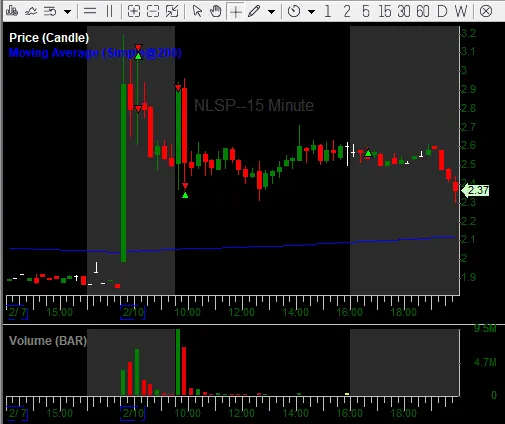Click the 10:00 label on the price time axis

coord(188,313)
